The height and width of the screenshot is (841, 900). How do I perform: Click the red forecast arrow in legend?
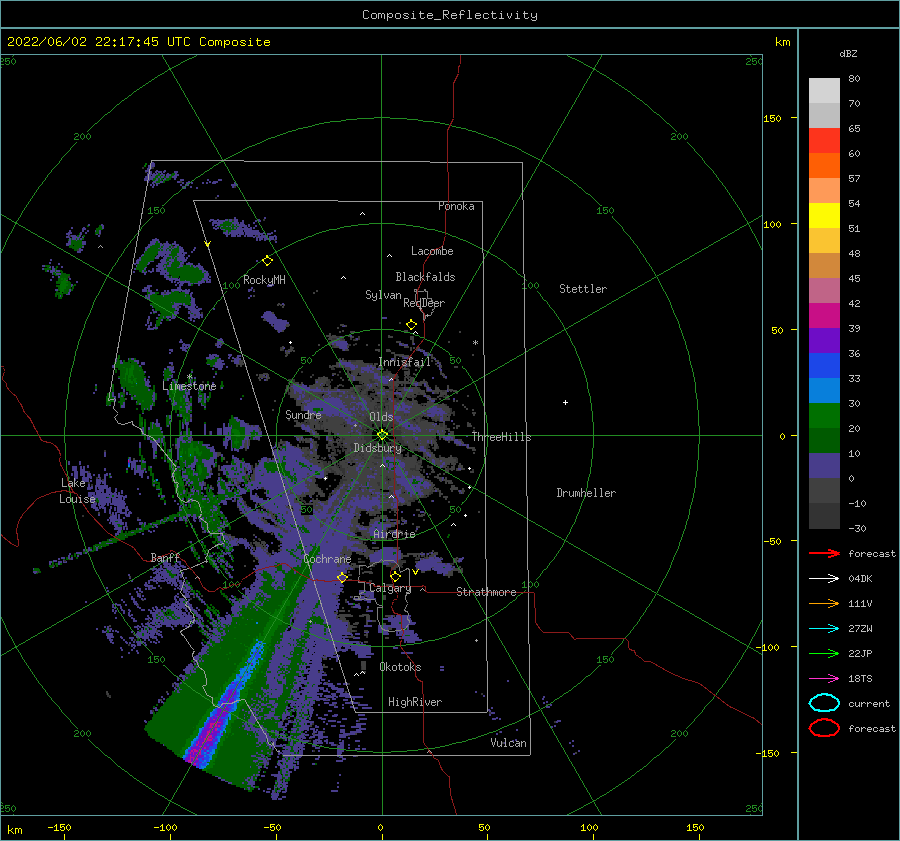point(824,553)
